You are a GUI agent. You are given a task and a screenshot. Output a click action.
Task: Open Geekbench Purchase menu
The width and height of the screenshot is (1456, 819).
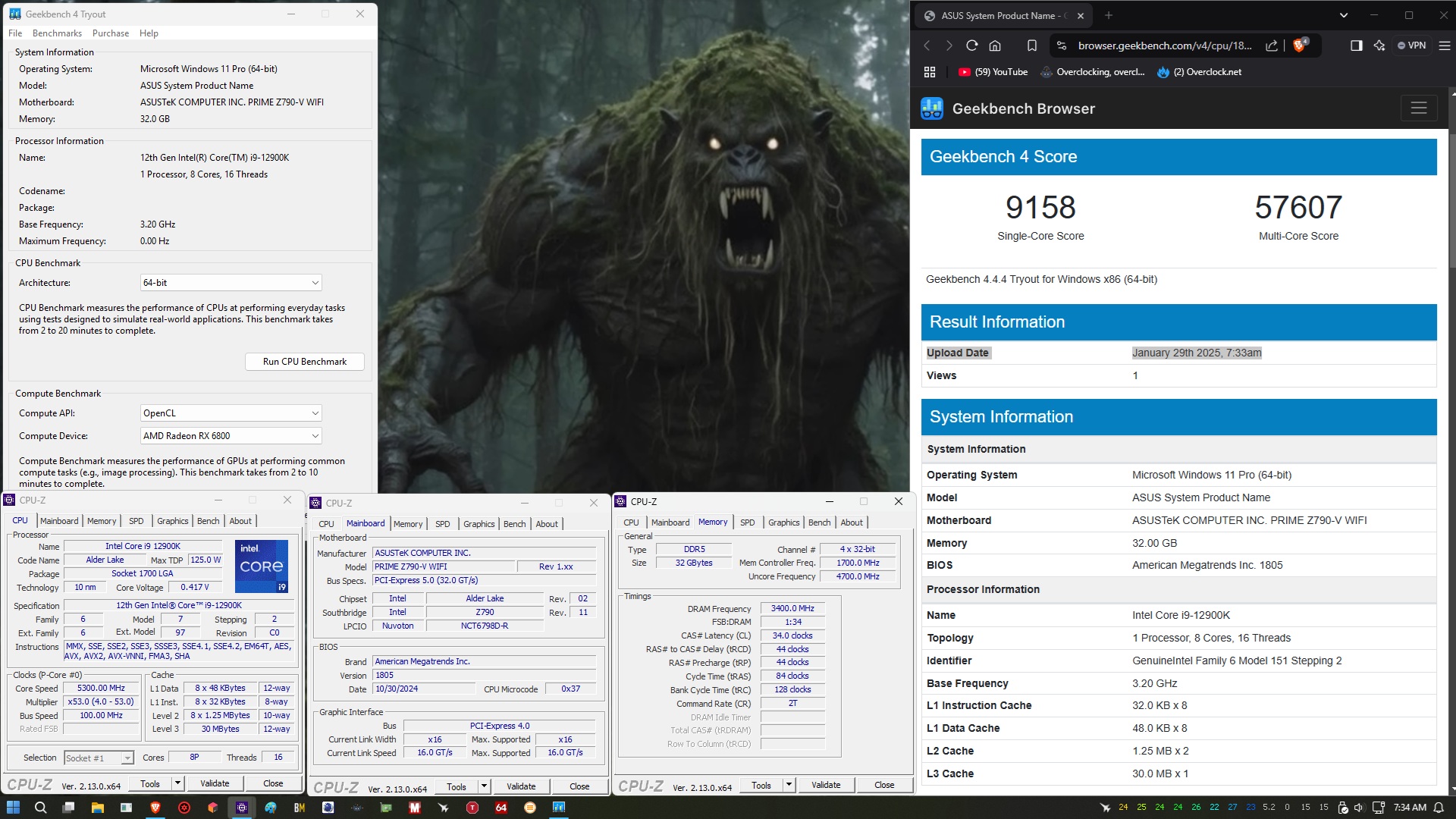(111, 33)
